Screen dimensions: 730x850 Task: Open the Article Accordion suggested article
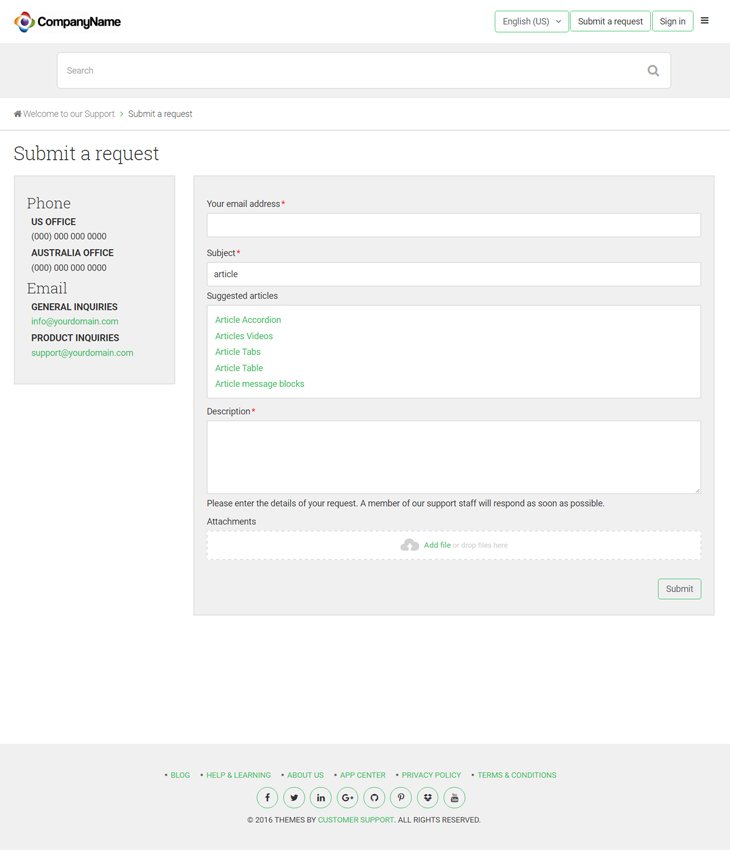tap(248, 320)
